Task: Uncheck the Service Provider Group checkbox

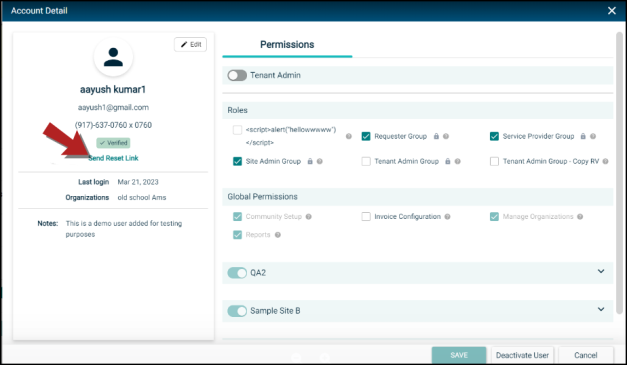Action: point(494,136)
